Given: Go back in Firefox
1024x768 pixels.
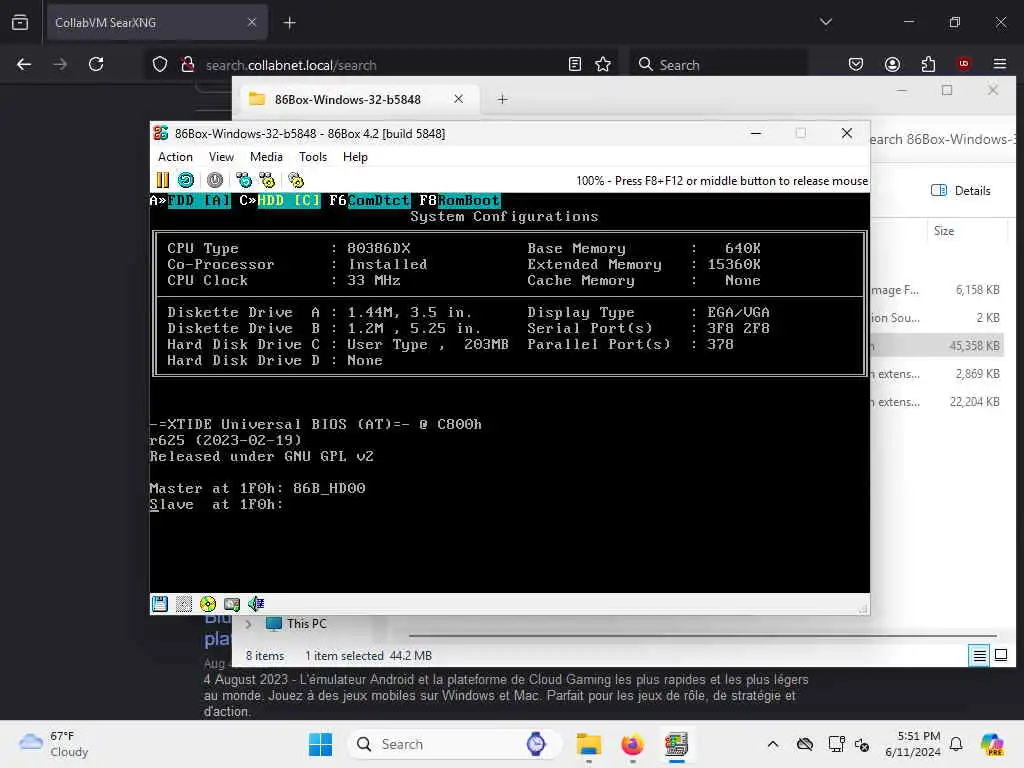Looking at the screenshot, I should (x=24, y=64).
